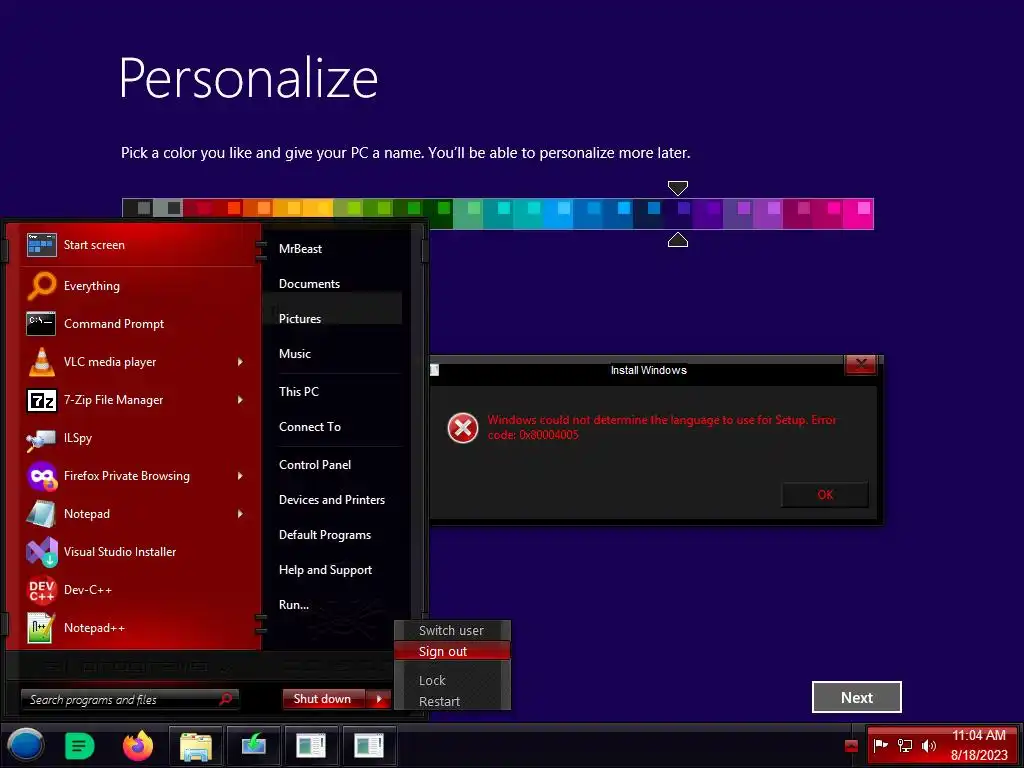
Task: Open the green notes app on taskbar
Action: pos(80,746)
